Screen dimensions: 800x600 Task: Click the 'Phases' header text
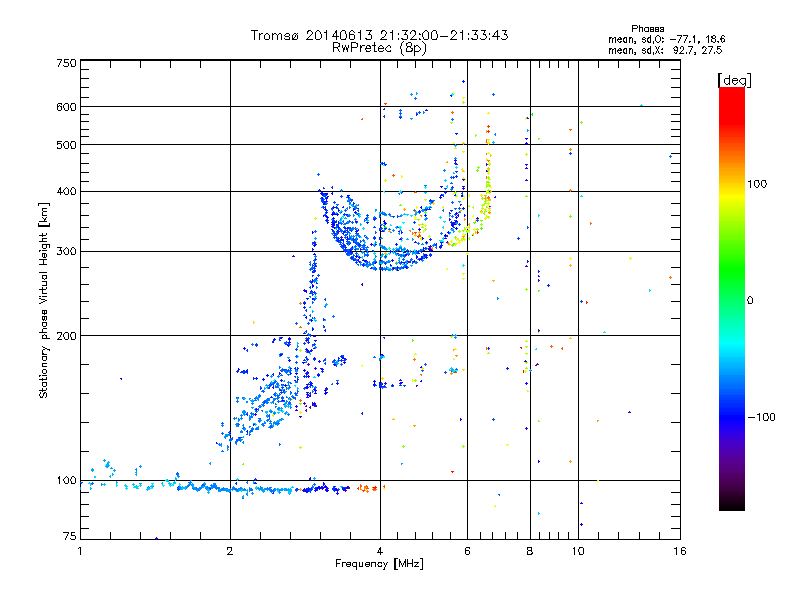[x=647, y=29]
